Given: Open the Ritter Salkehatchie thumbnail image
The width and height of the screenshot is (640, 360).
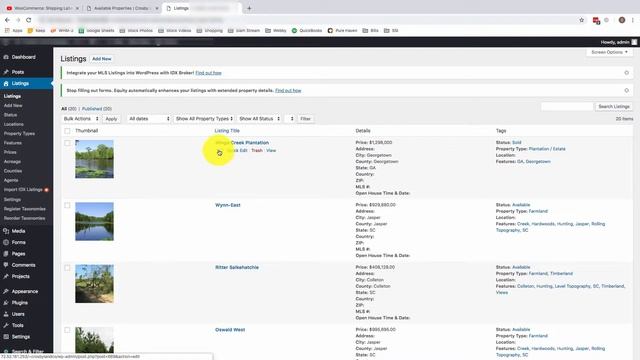Looking at the screenshot, I should (94, 284).
